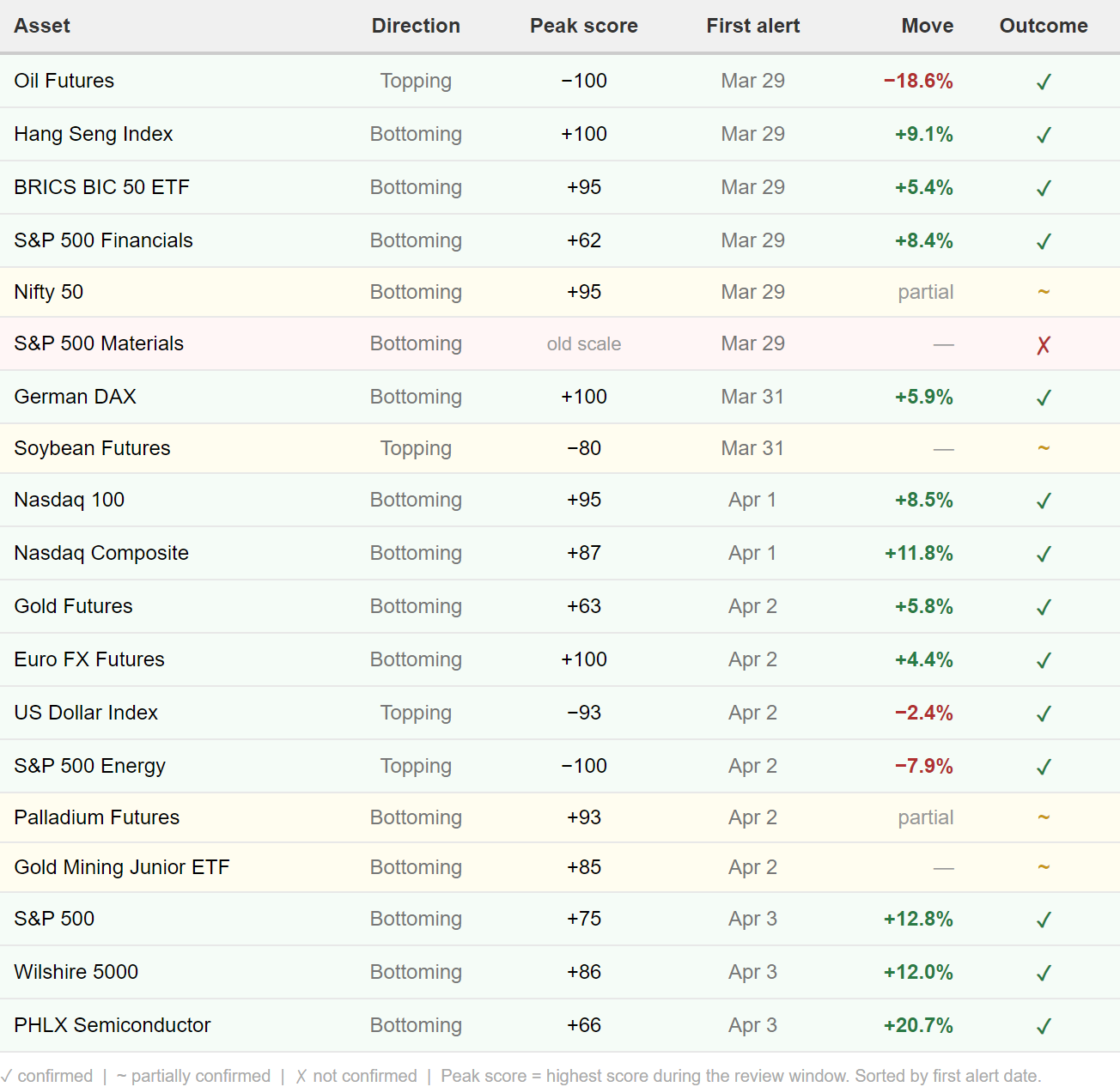Click the +20.7% move value

[x=918, y=1025]
